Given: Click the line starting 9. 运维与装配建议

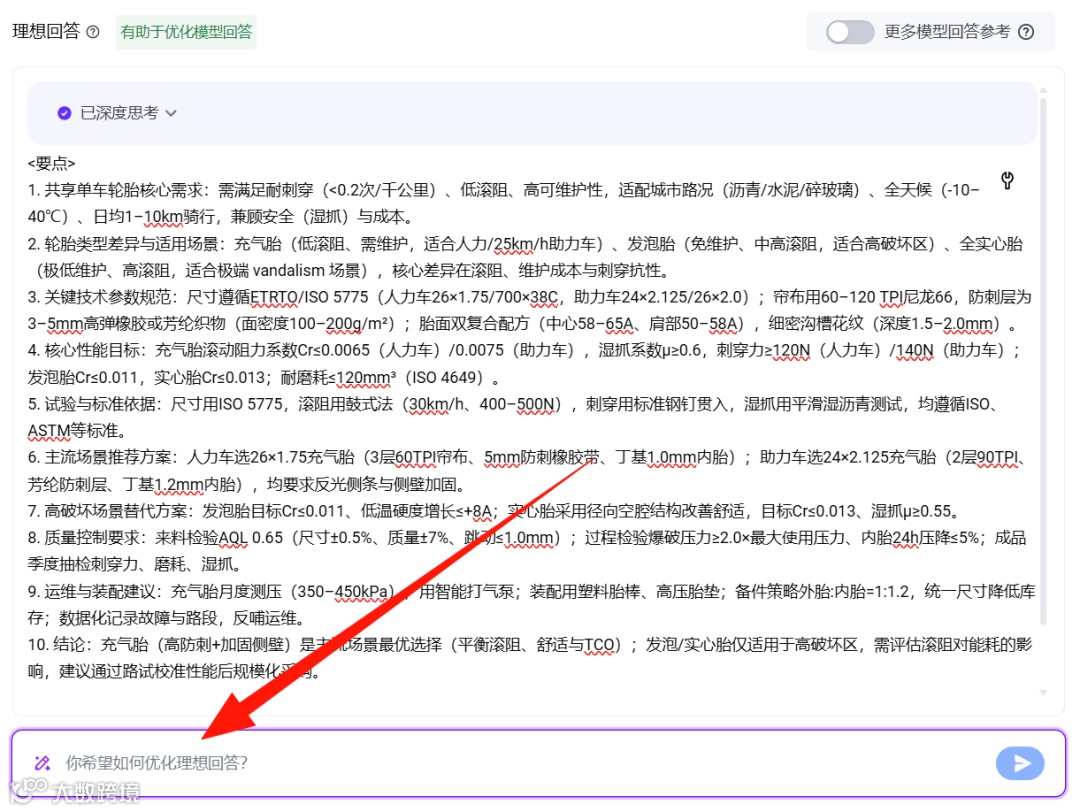Looking at the screenshot, I should (532, 592).
